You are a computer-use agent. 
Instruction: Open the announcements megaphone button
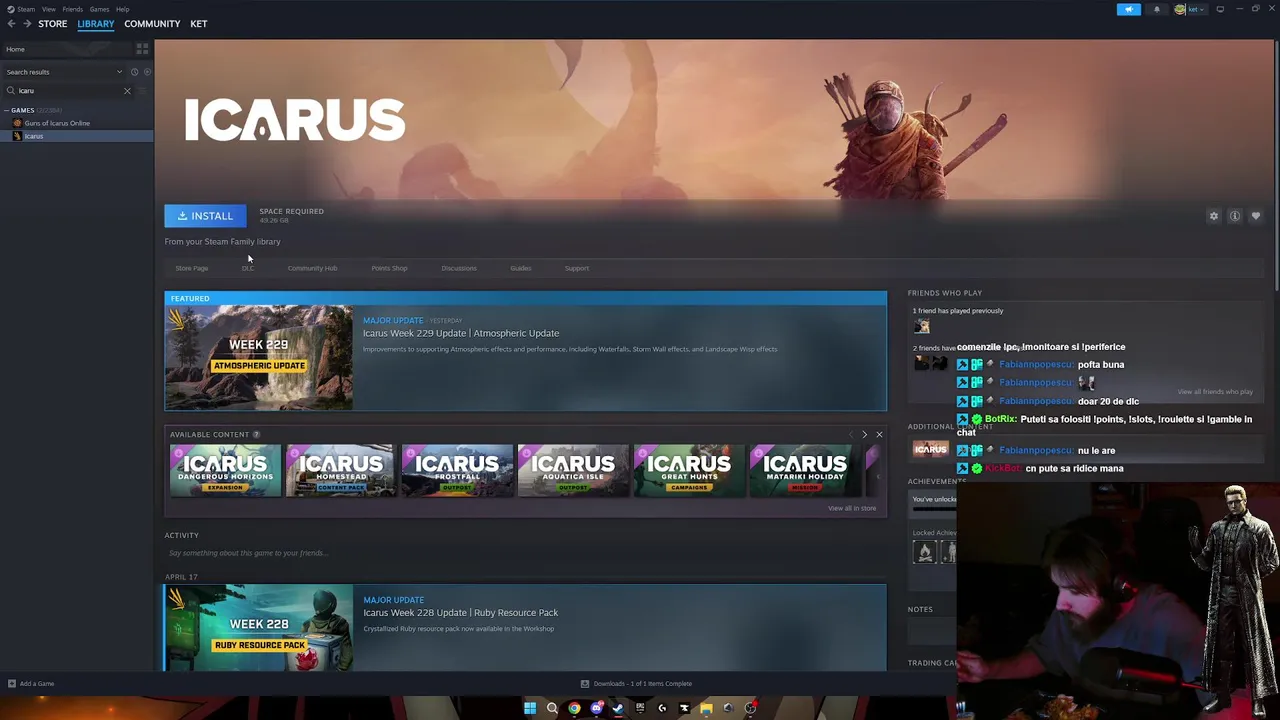pyautogui.click(x=1128, y=9)
